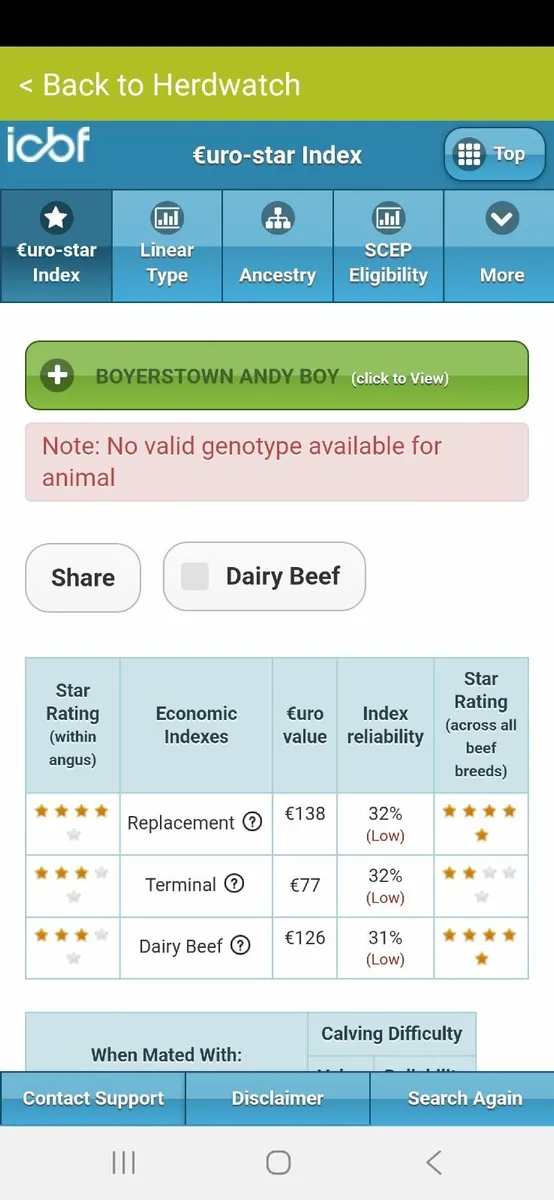Go back to Herdwatch
The image size is (554, 1200).
(x=160, y=84)
